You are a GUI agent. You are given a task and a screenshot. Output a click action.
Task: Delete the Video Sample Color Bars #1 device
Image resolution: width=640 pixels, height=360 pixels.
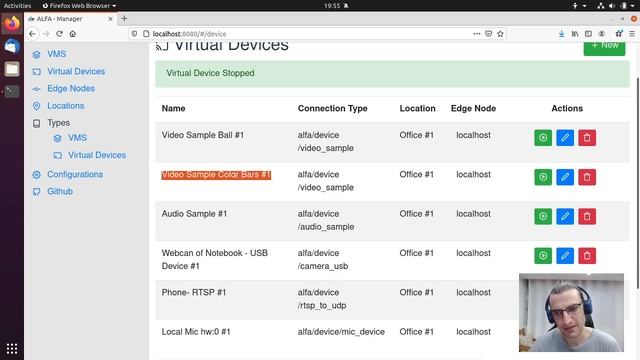[x=587, y=177]
